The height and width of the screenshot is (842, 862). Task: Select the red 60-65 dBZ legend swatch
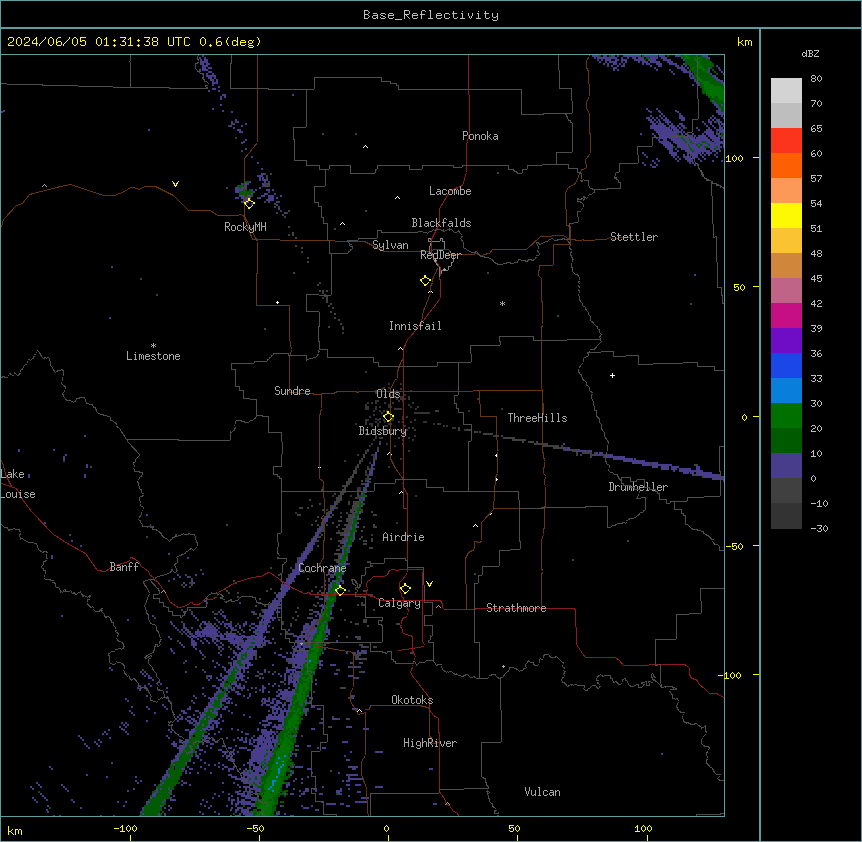pyautogui.click(x=786, y=141)
